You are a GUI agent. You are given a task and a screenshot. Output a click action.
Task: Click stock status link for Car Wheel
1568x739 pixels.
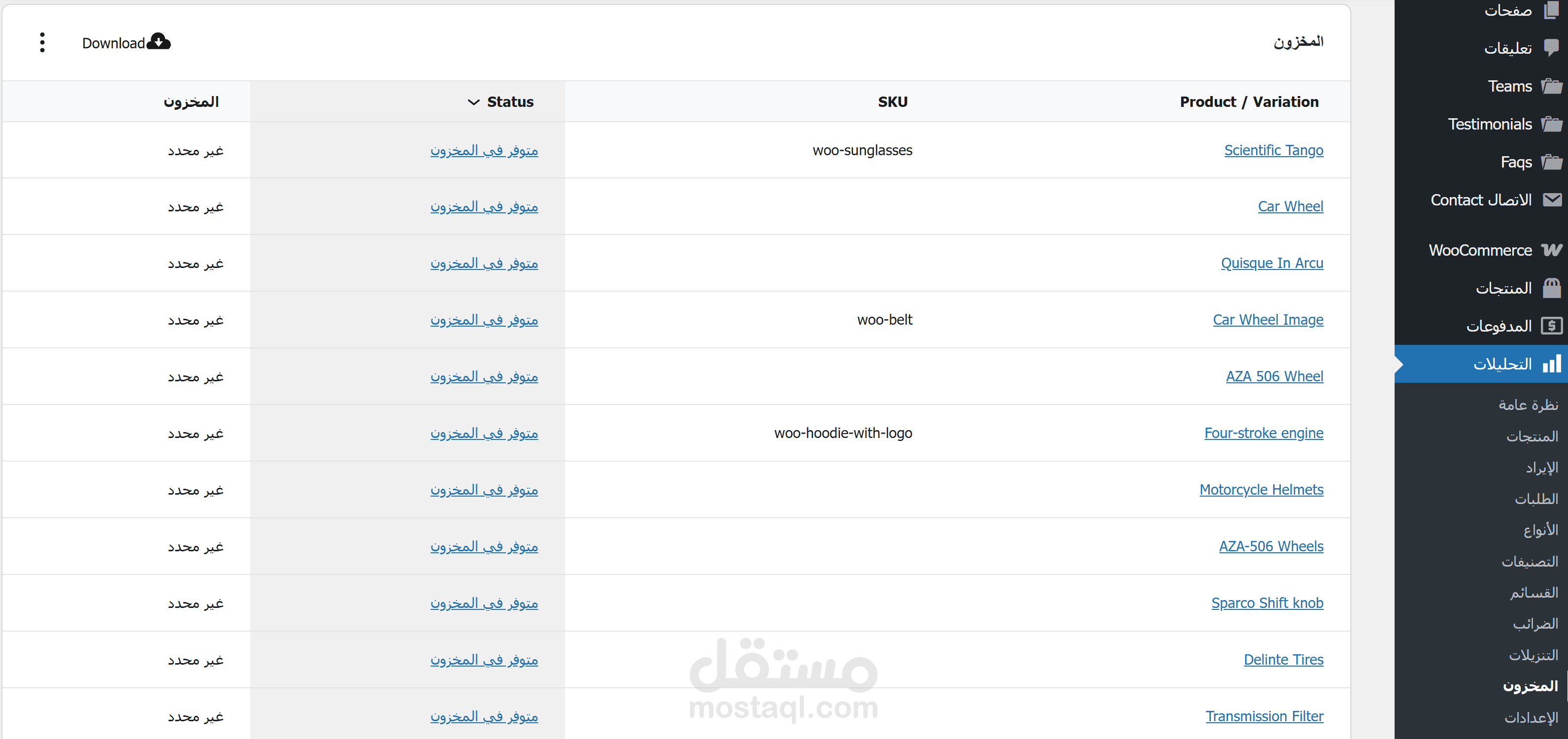484,207
